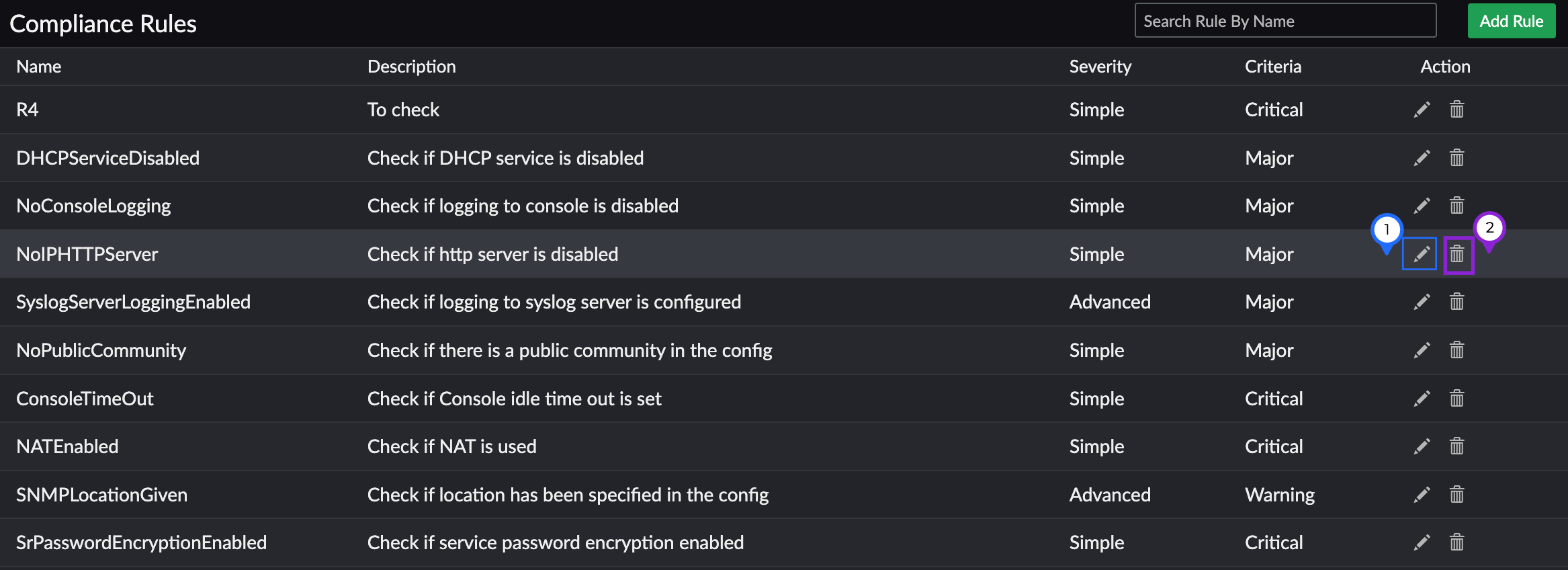
Task: Edit the NoIPHTTPServer rule
Action: tap(1422, 254)
